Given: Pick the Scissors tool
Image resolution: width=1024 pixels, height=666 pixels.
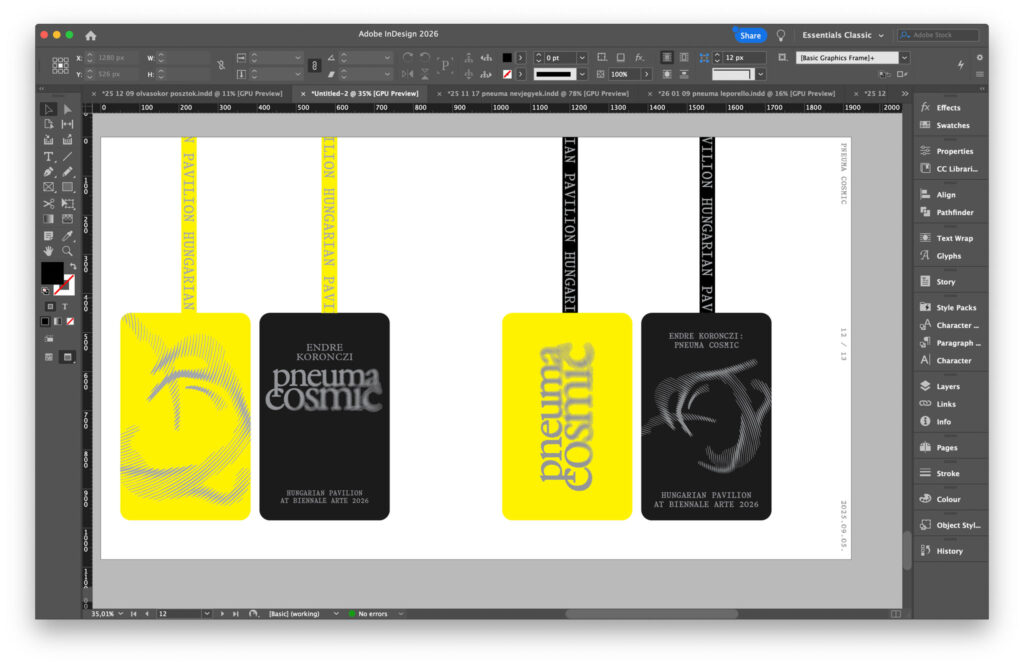Looking at the screenshot, I should 48,203.
